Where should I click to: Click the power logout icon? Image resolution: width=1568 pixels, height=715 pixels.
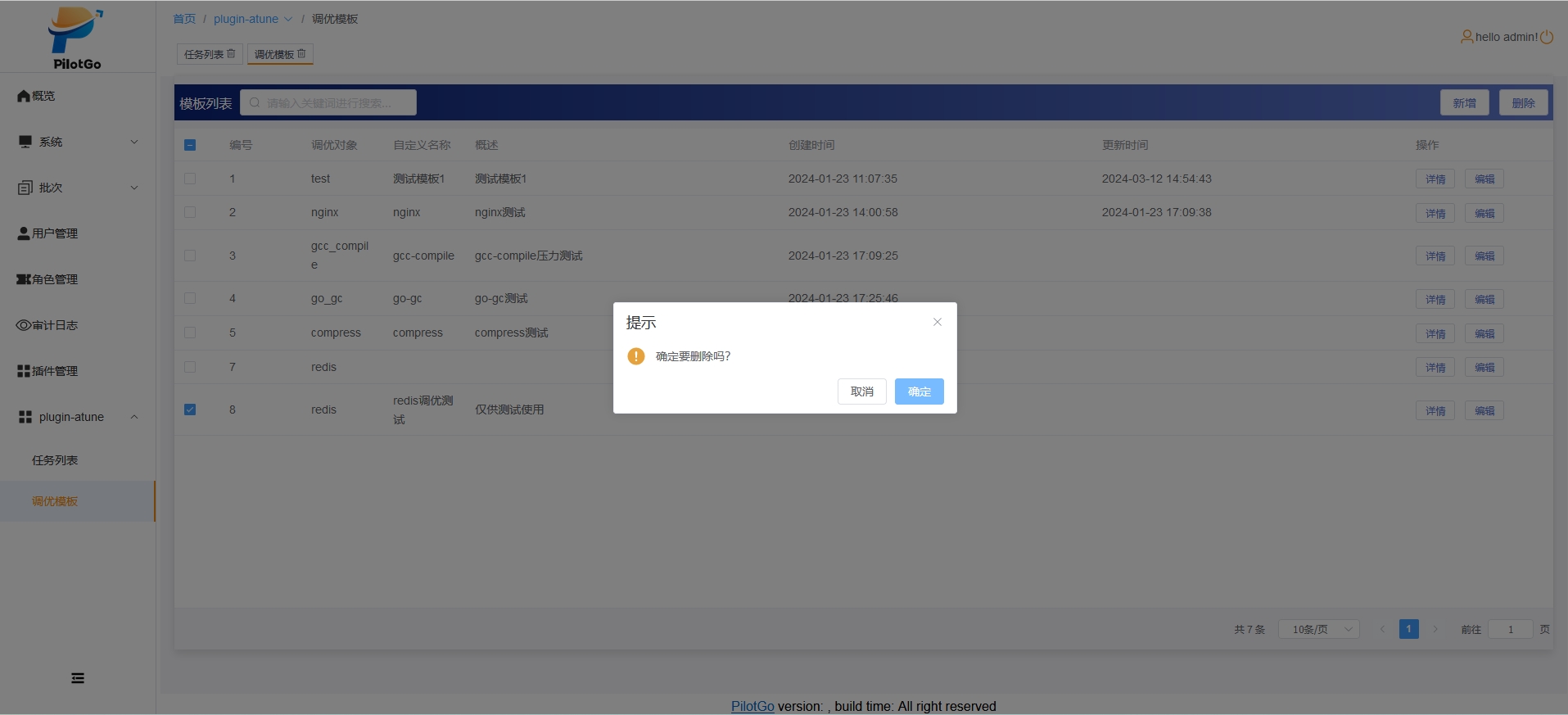[x=1547, y=38]
